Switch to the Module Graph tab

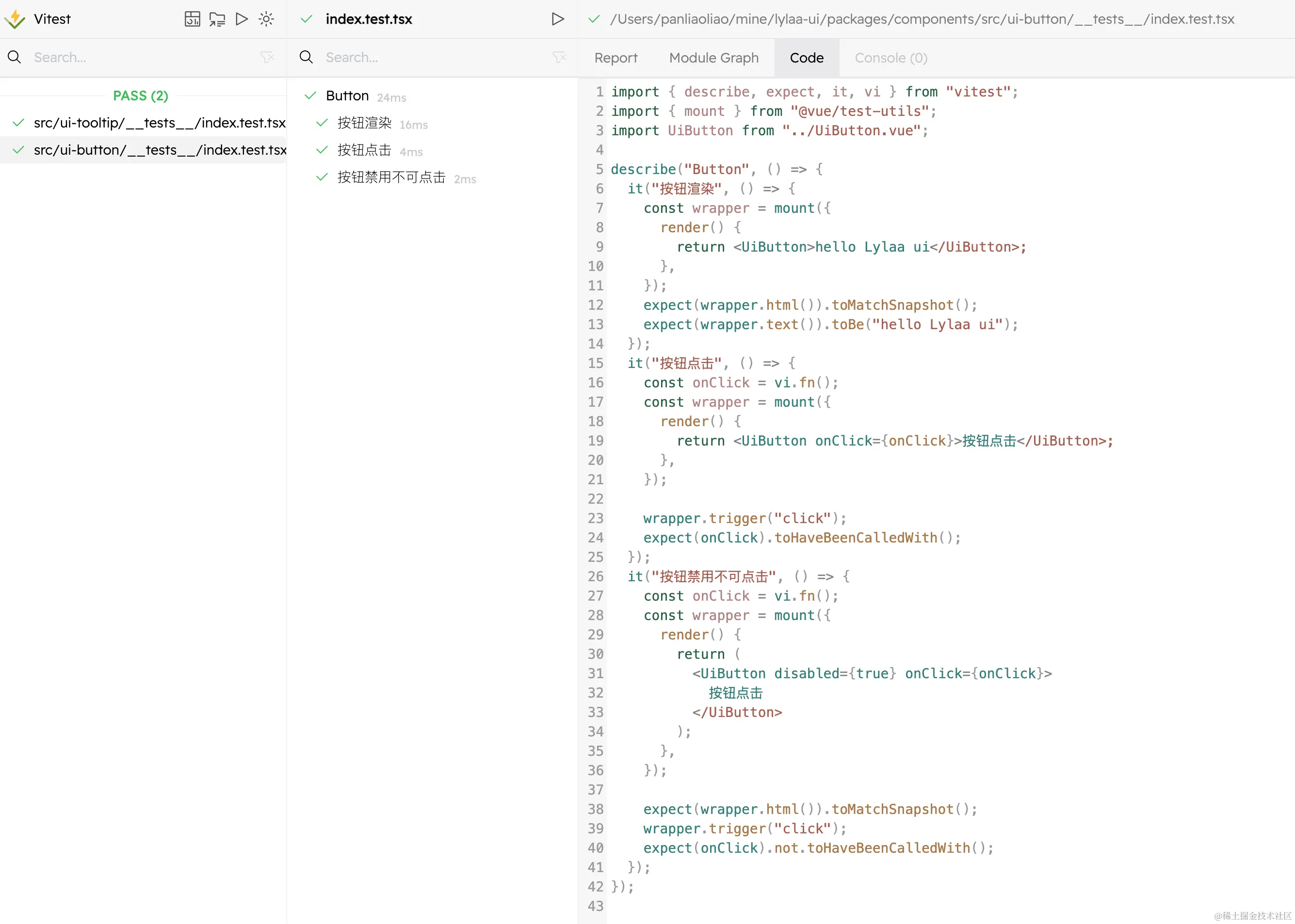pos(714,58)
